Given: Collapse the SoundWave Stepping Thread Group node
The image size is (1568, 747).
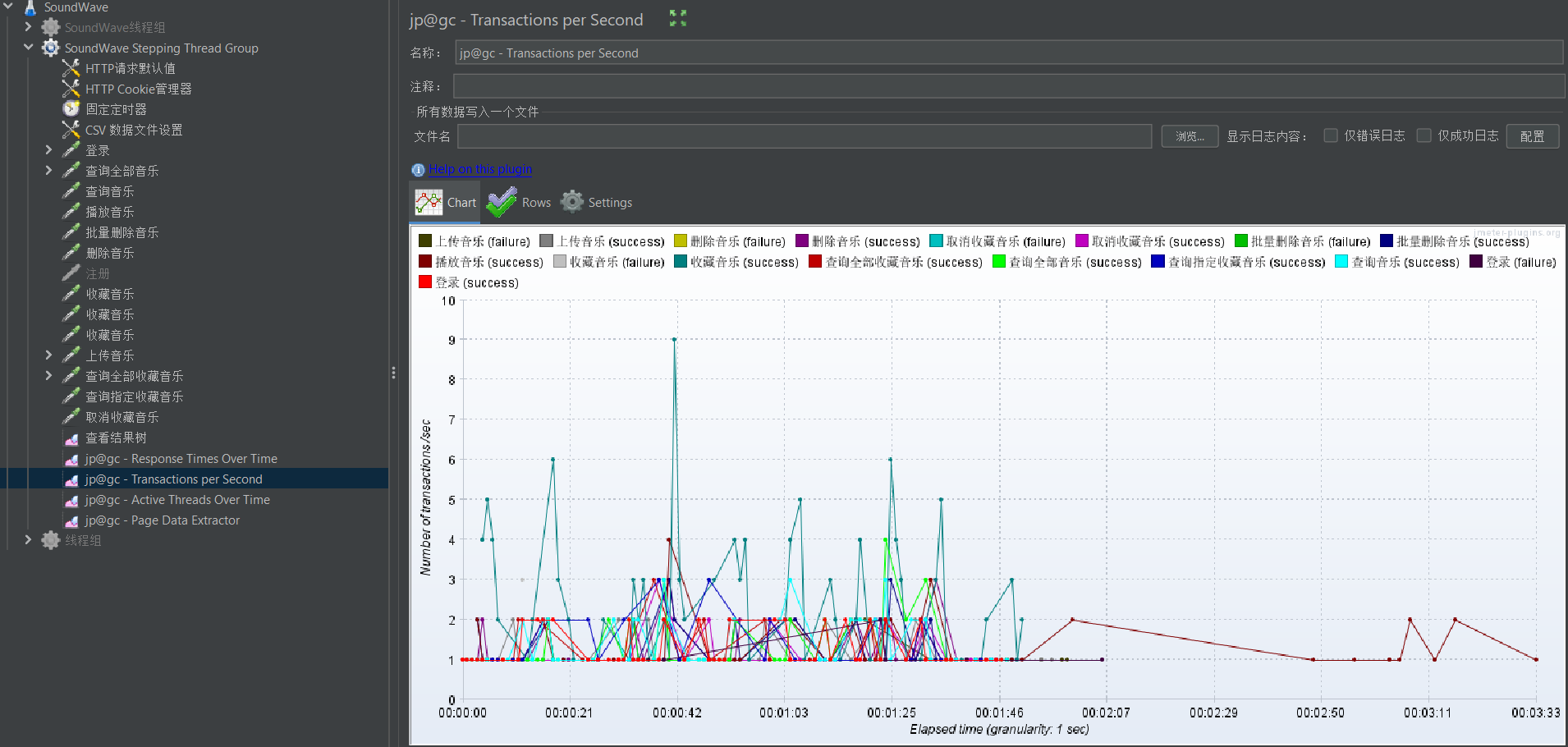Looking at the screenshot, I should pyautogui.click(x=28, y=48).
